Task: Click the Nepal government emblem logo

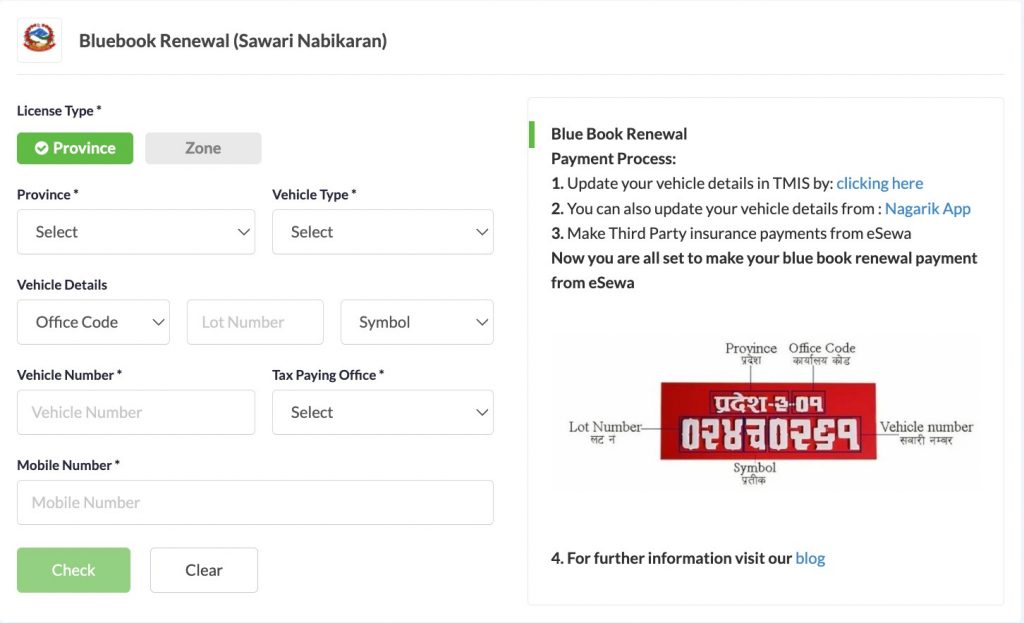Action: (x=39, y=41)
